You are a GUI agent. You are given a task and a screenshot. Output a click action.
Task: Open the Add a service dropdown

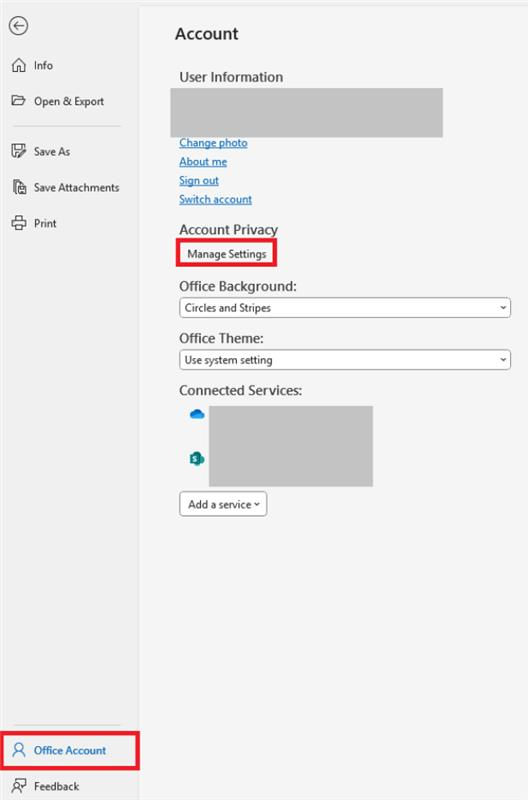tap(223, 504)
